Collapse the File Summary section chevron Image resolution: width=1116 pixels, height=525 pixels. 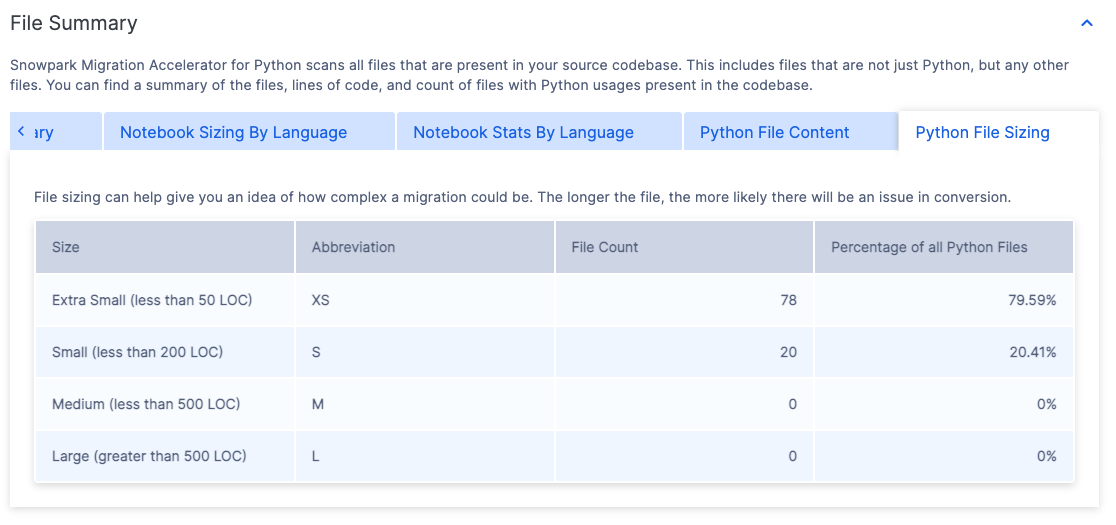tap(1086, 22)
